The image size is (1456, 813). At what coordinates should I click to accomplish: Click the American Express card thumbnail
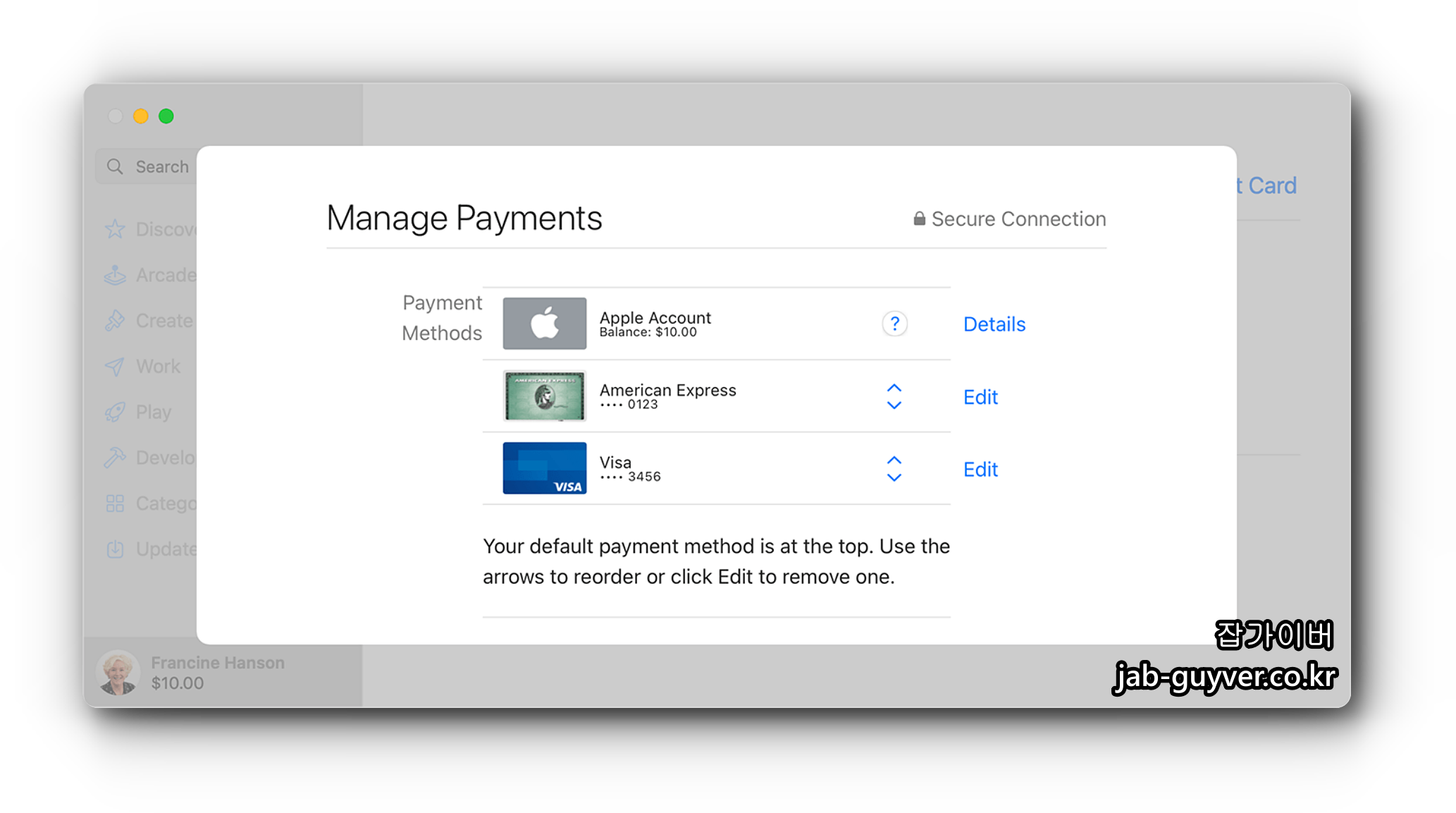coord(544,396)
